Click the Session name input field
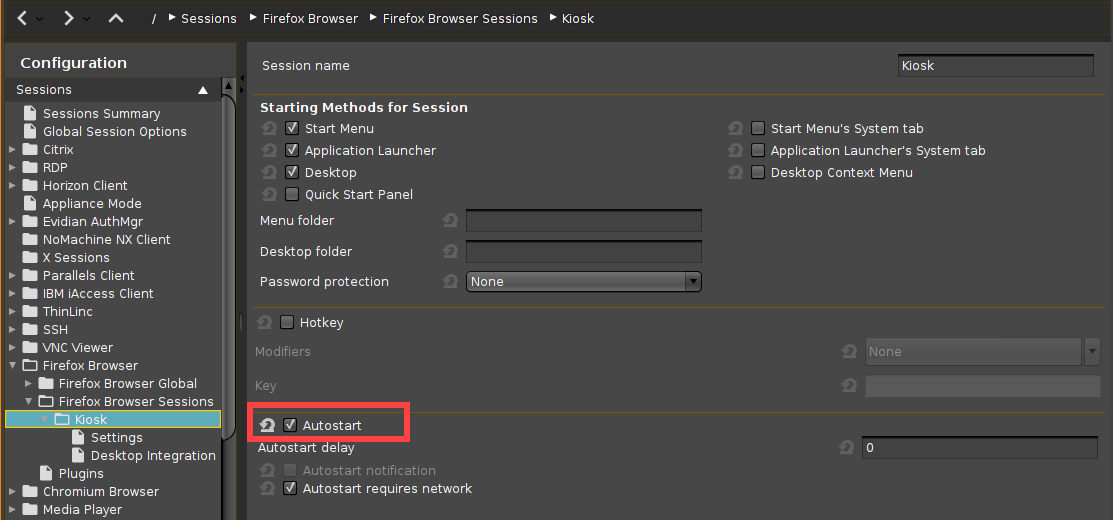1113x520 pixels. (995, 66)
